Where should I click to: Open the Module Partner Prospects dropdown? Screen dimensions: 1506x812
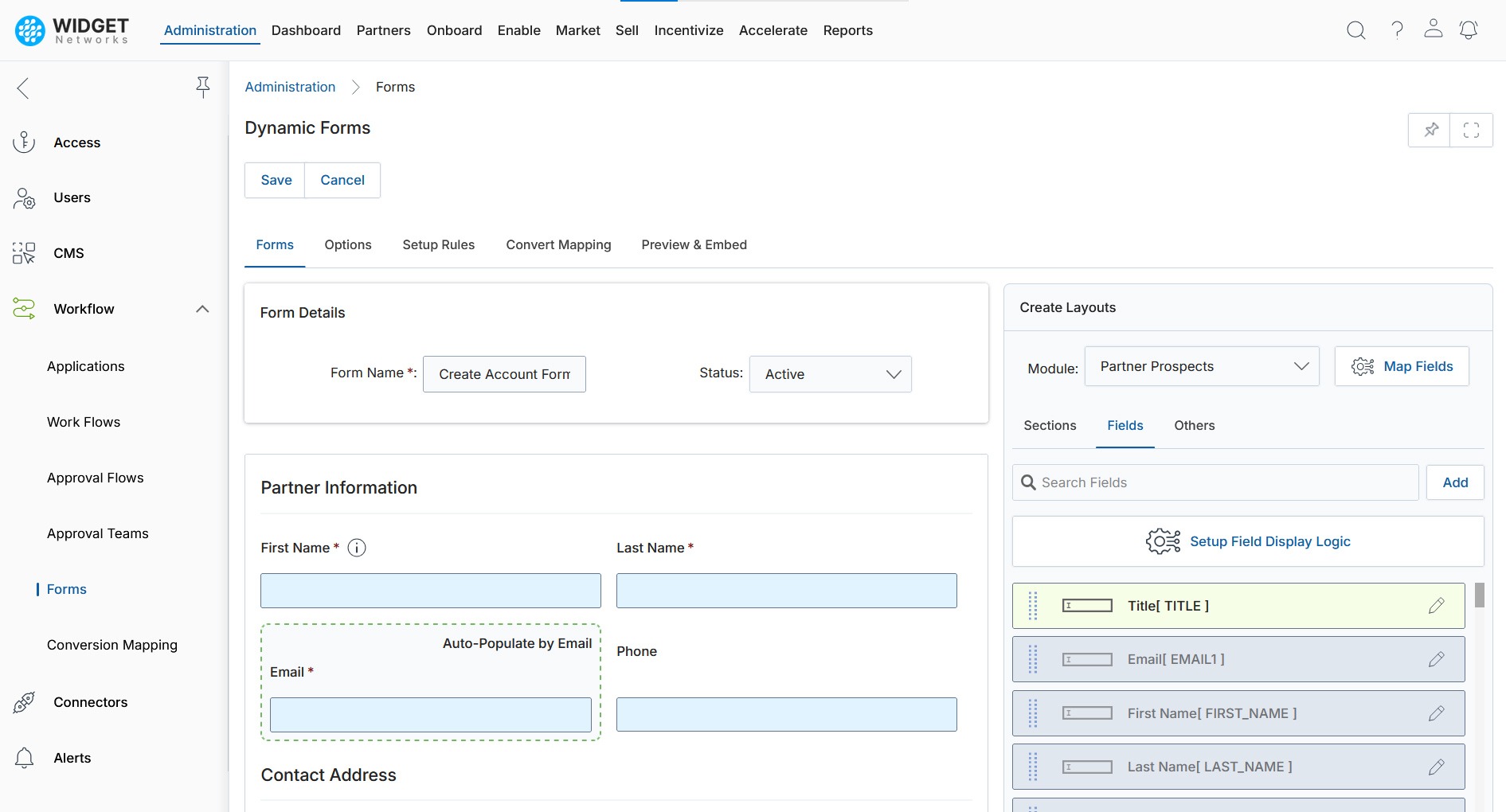(x=1202, y=366)
